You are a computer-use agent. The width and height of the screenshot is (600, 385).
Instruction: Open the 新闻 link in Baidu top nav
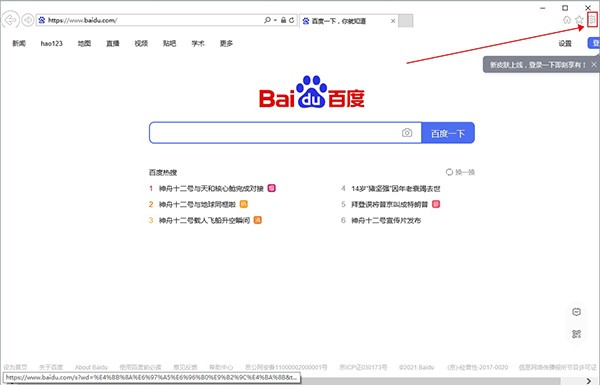coord(19,43)
